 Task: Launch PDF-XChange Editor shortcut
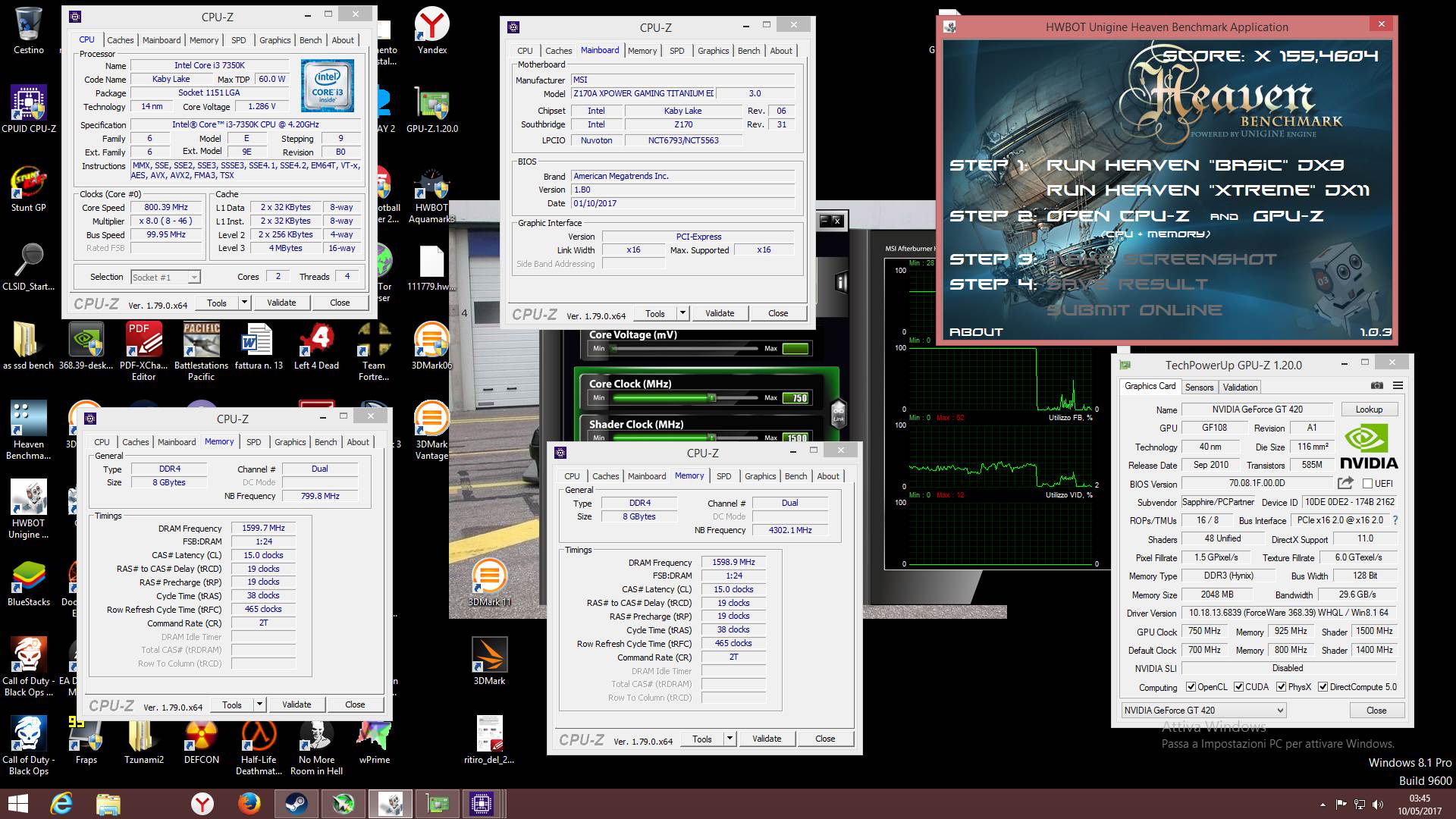click(144, 352)
